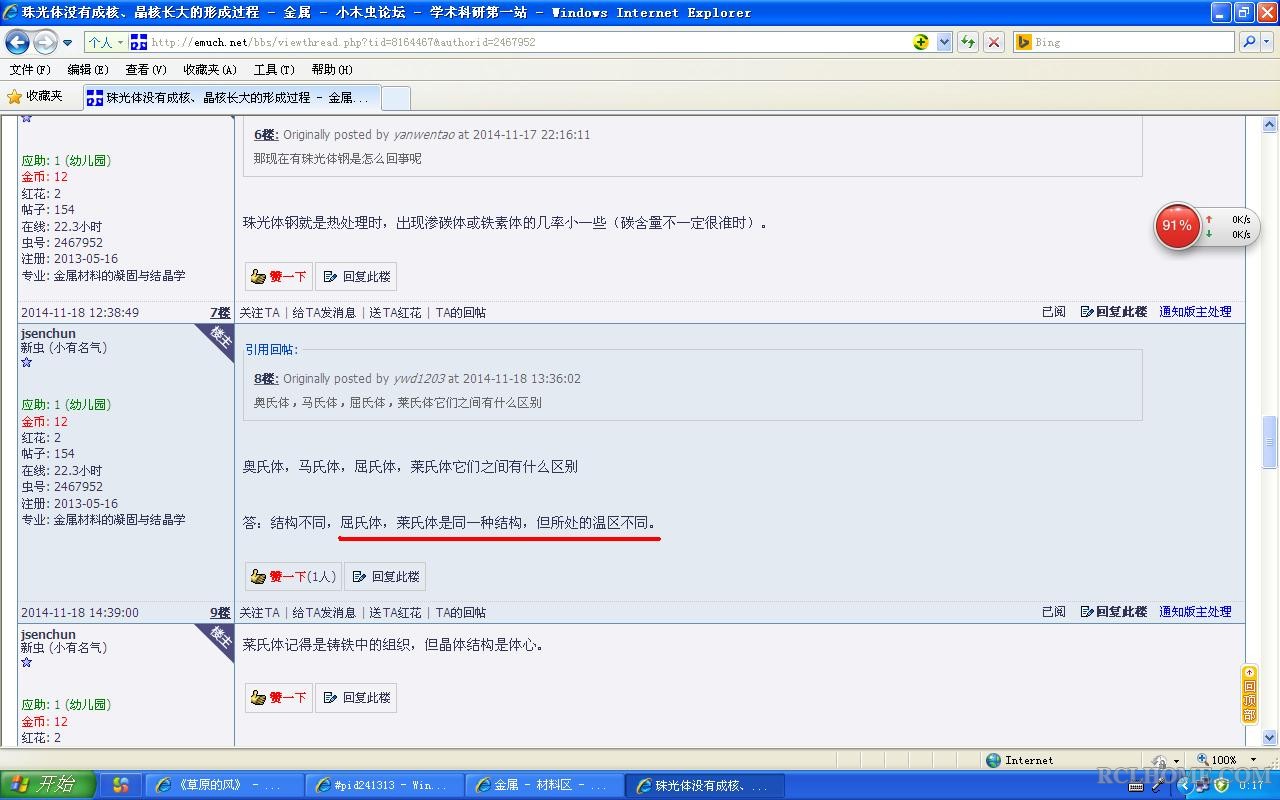Switch to #pid241313 taskbar window
1280x800 pixels.
[x=384, y=786]
